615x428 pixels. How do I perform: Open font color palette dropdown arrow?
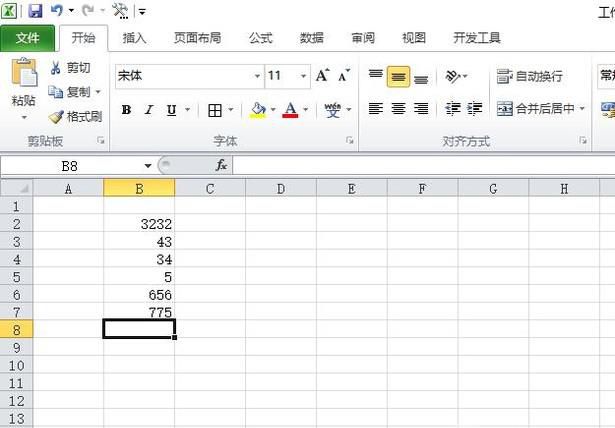(306, 109)
